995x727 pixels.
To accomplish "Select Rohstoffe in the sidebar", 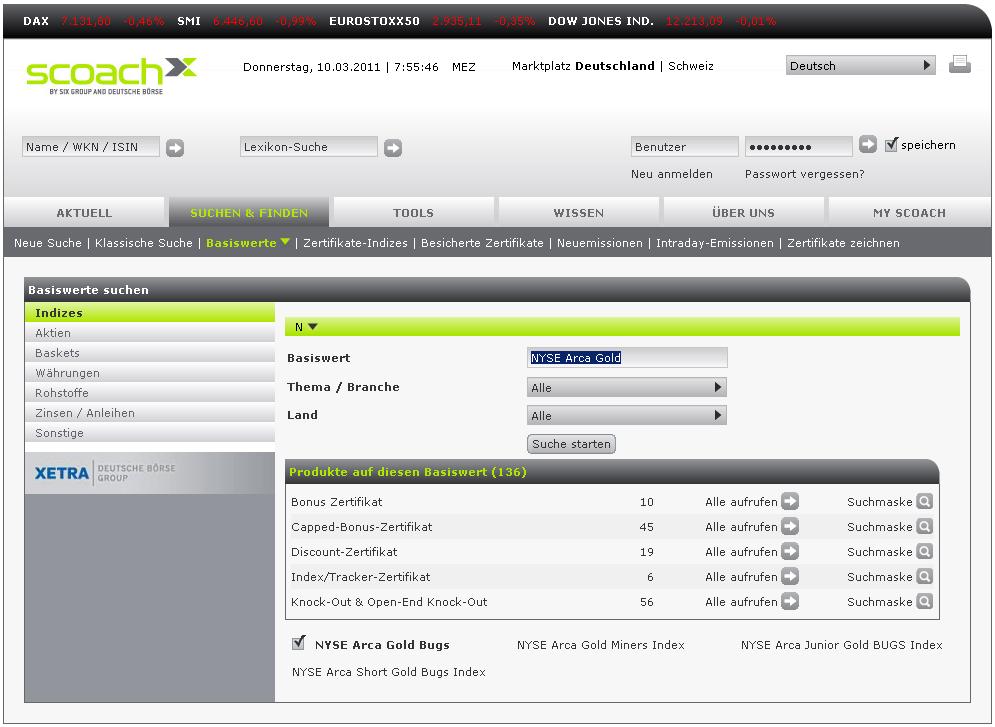I will [x=150, y=393].
